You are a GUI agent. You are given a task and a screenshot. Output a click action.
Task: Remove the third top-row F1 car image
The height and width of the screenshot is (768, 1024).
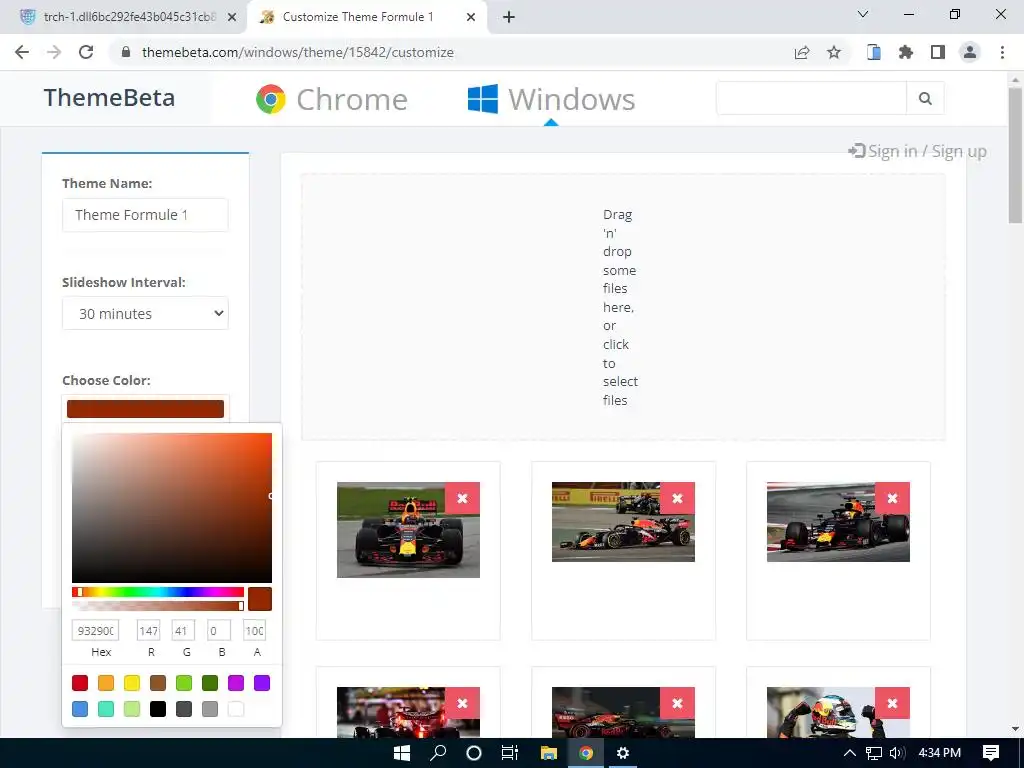(892, 499)
